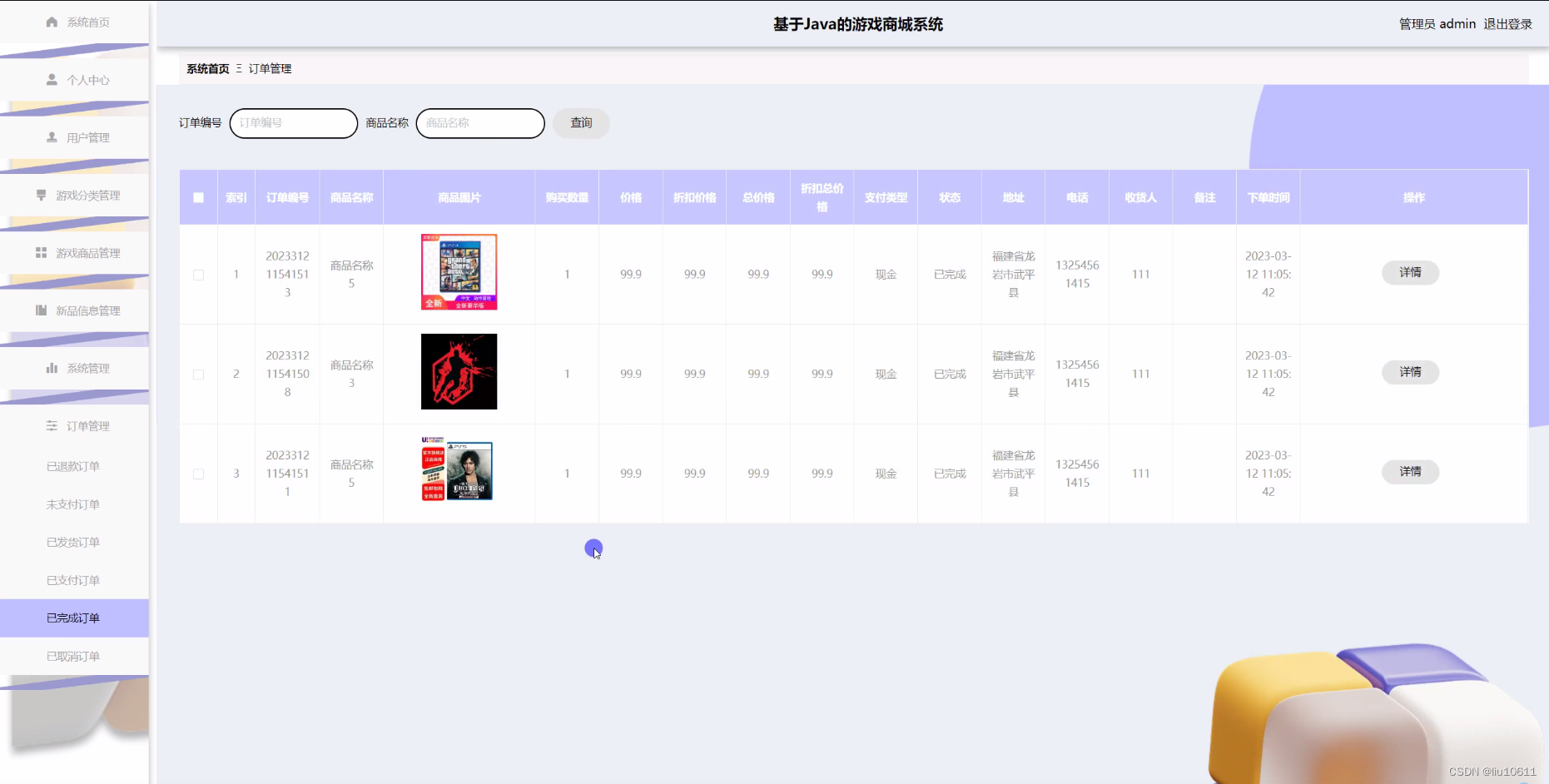Toggle the select-all checkbox in table header
Image resolution: width=1549 pixels, height=784 pixels.
198,197
